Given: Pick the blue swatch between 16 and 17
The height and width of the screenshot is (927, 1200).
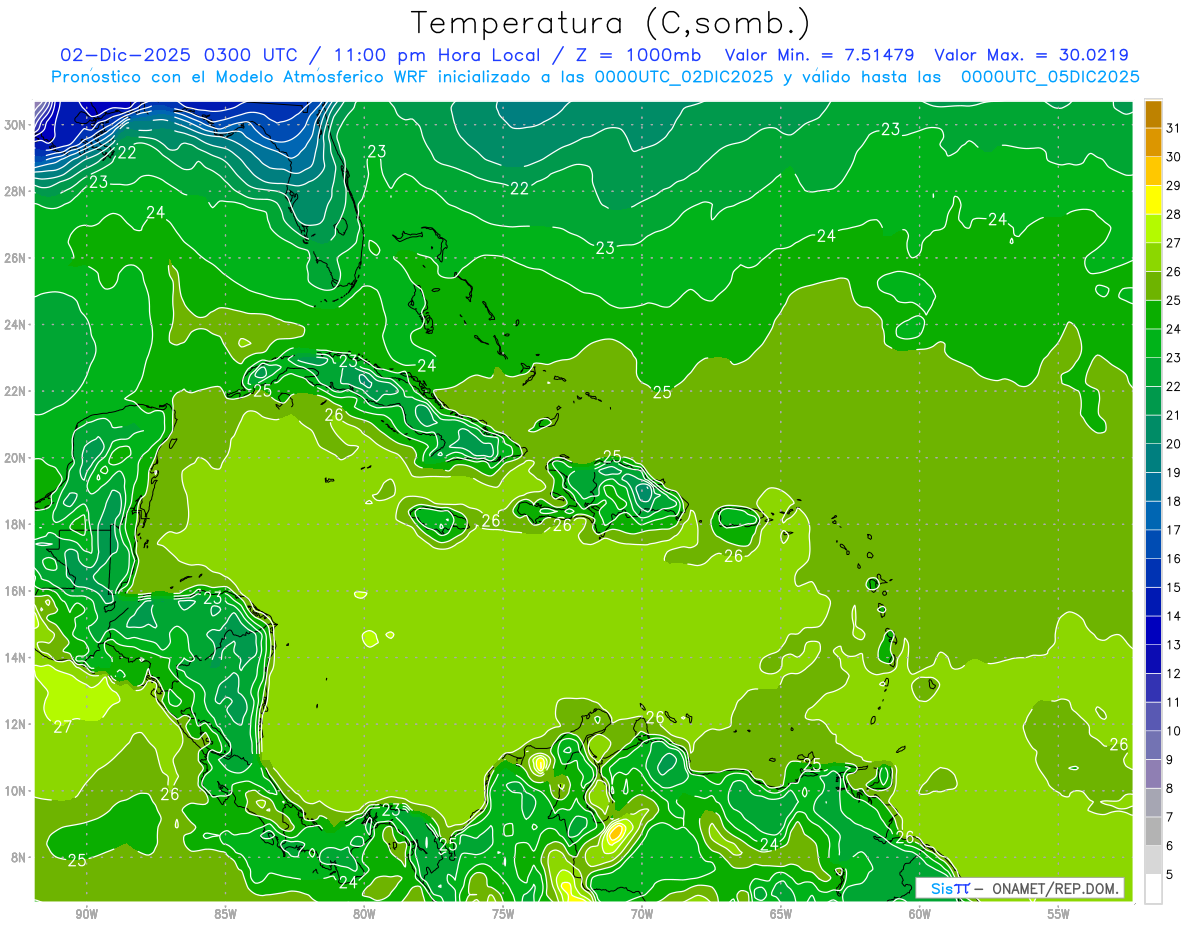Looking at the screenshot, I should pyautogui.click(x=1153, y=545).
